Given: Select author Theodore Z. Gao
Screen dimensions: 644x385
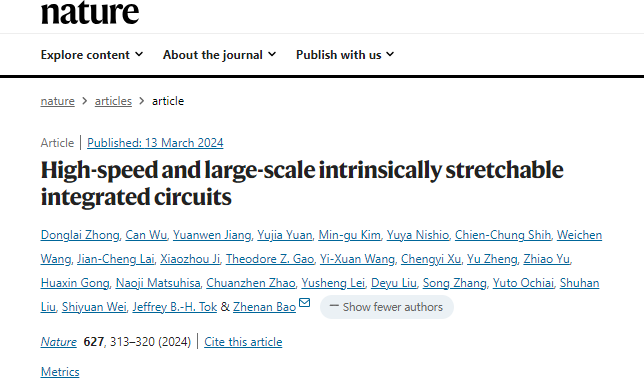Looking at the screenshot, I should [270, 259].
